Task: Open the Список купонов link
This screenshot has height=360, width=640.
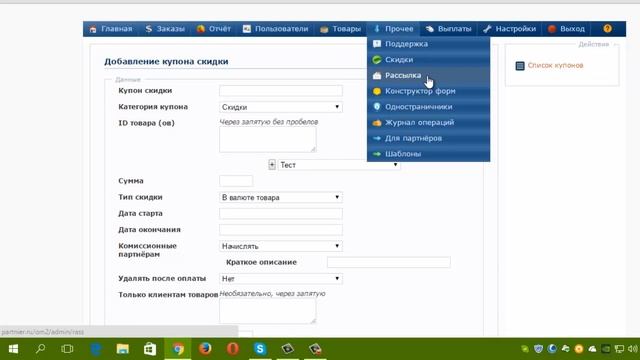Action: [555, 65]
